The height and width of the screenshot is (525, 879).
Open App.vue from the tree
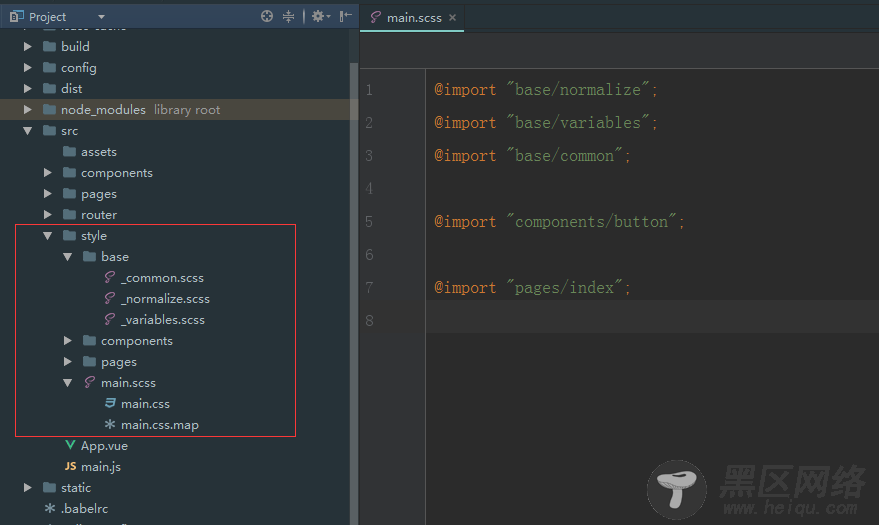point(104,446)
